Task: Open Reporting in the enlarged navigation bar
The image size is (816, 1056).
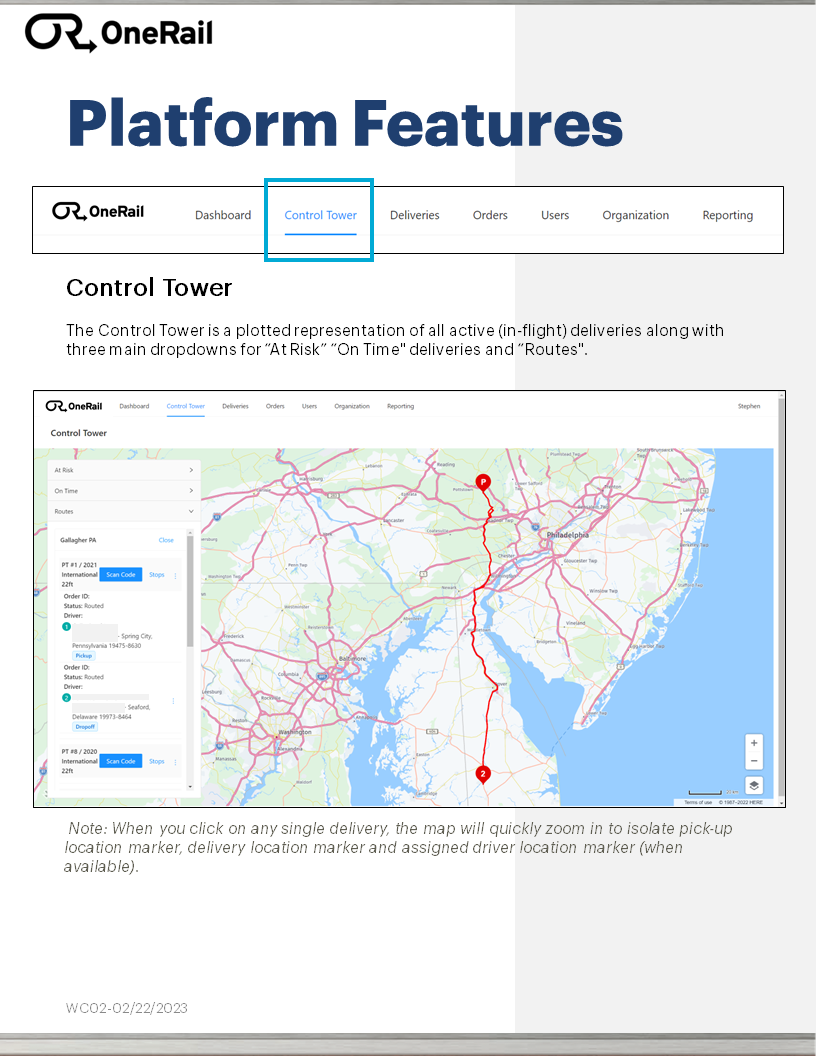Action: point(728,216)
